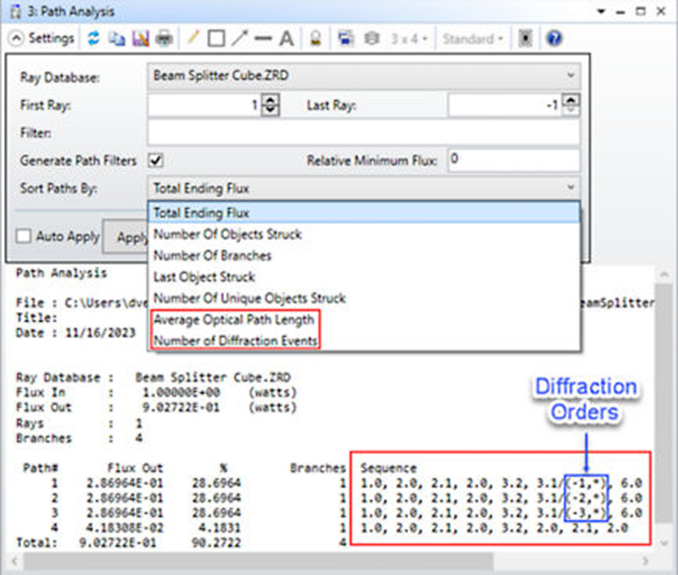Click the path 4 percentage 4.1831

pyautogui.click(x=220, y=528)
